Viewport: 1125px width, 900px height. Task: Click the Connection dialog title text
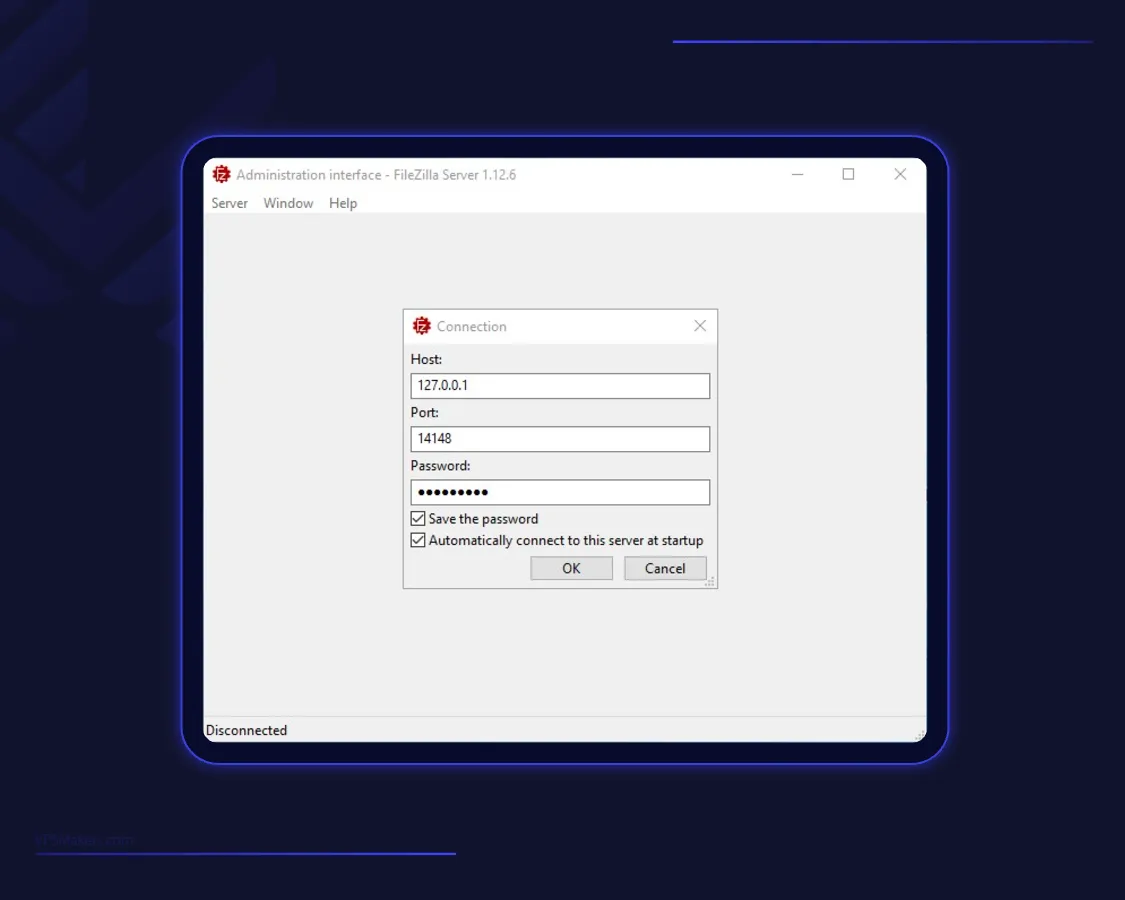point(471,327)
